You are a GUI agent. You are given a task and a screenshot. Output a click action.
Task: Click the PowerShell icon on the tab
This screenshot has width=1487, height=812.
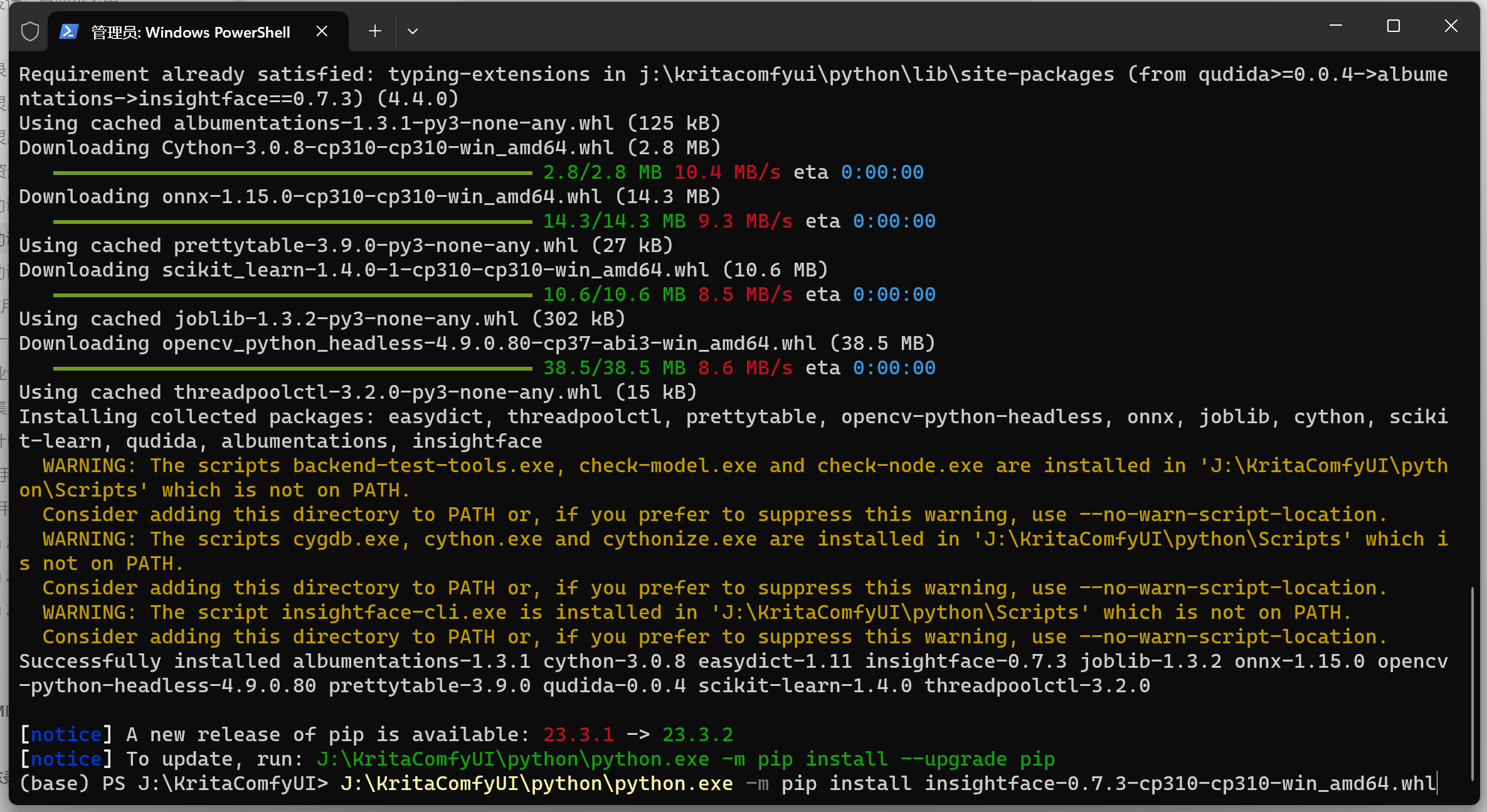click(x=68, y=31)
